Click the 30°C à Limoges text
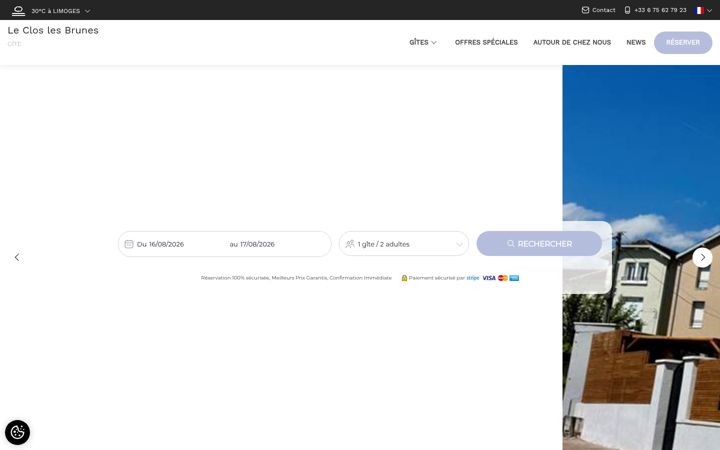720x450 pixels. pos(56,11)
